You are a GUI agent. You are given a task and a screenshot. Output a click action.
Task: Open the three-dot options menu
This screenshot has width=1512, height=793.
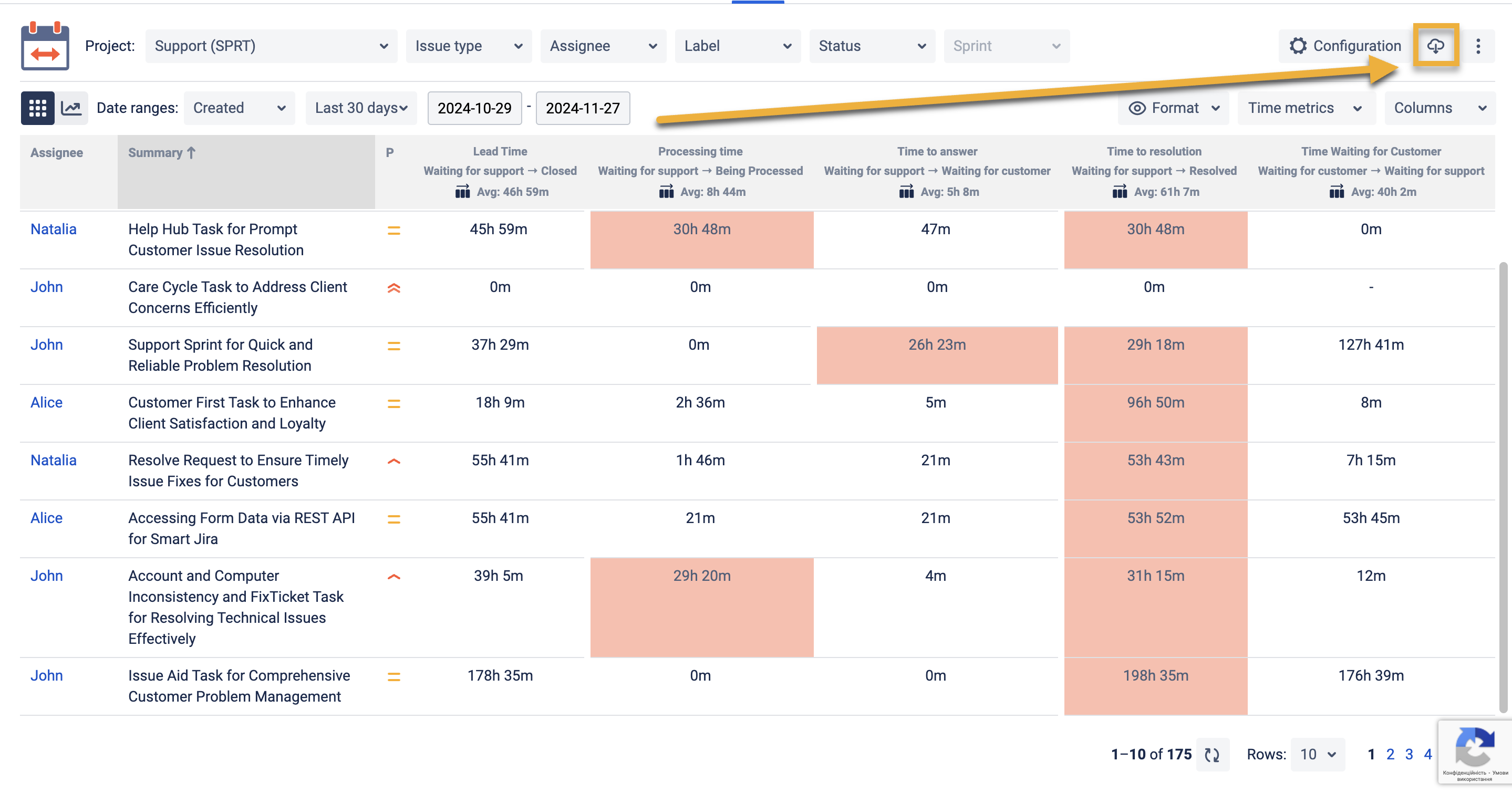pos(1478,46)
